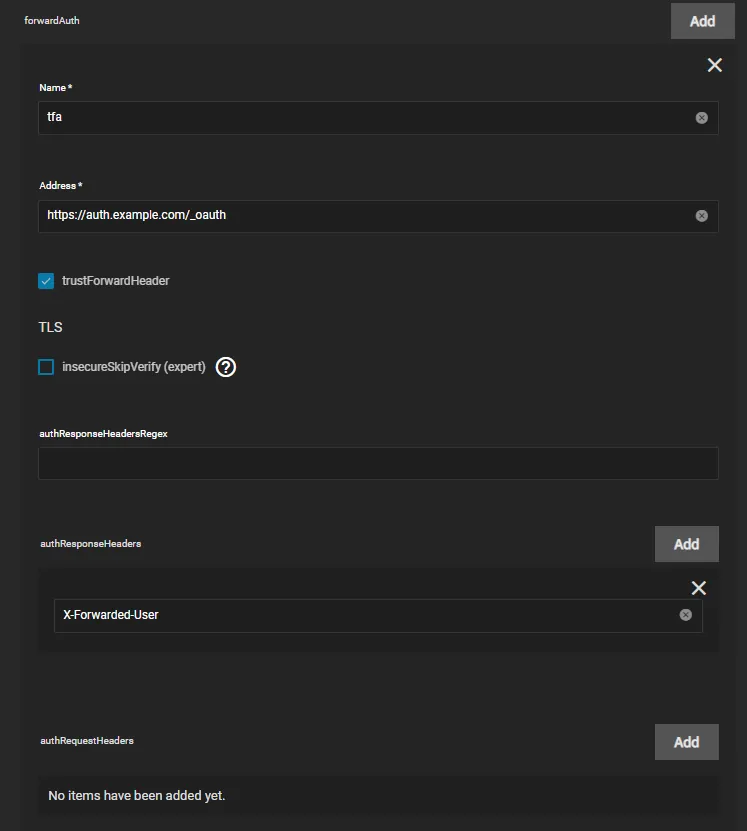
Task: Uncheck the trustForwardHeader checkbox
Action: [x=46, y=281]
